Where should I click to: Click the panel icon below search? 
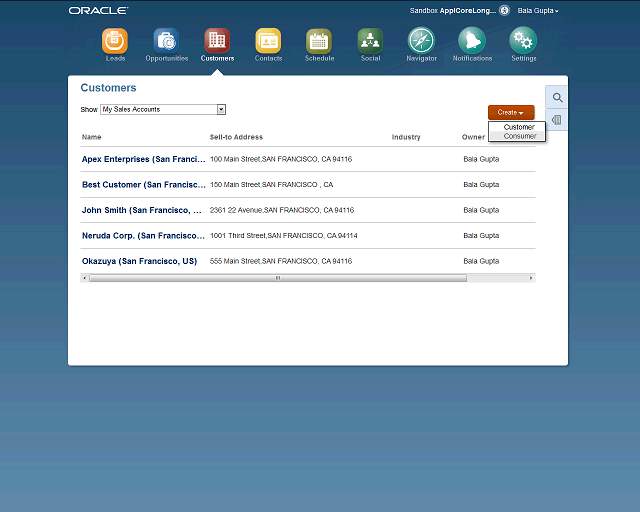(x=557, y=120)
